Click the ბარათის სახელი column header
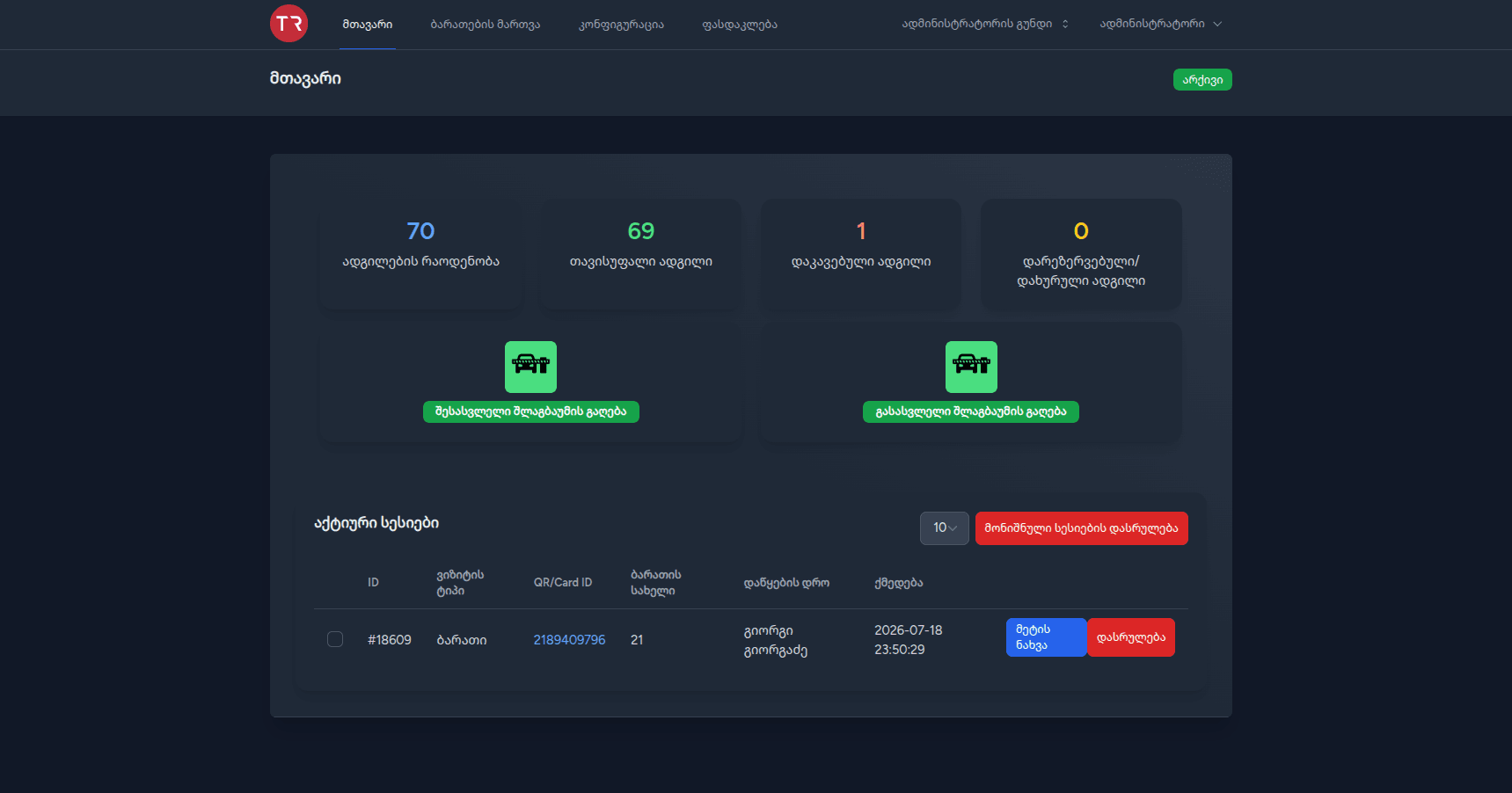Viewport: 1512px width, 793px height. (655, 583)
